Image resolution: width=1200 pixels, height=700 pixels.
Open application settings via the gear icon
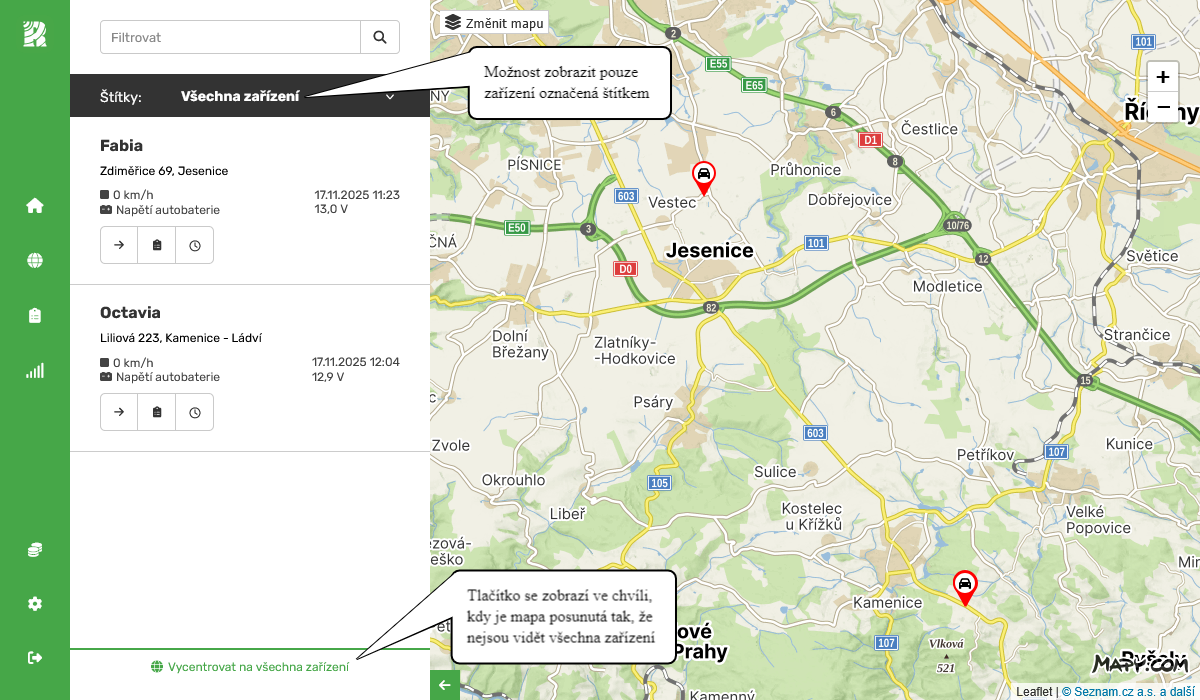[x=34, y=603]
